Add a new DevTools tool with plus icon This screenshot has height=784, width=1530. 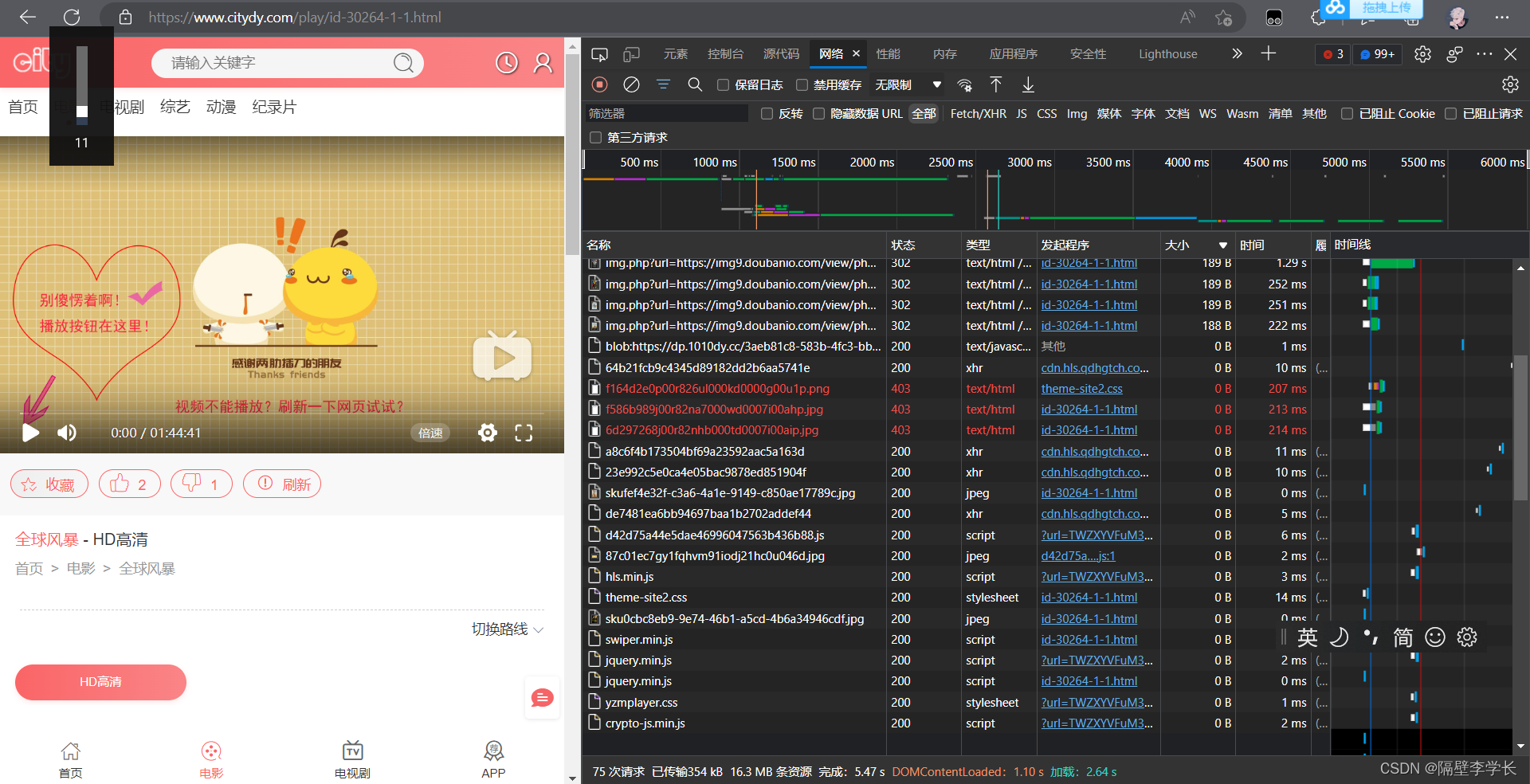[1269, 53]
